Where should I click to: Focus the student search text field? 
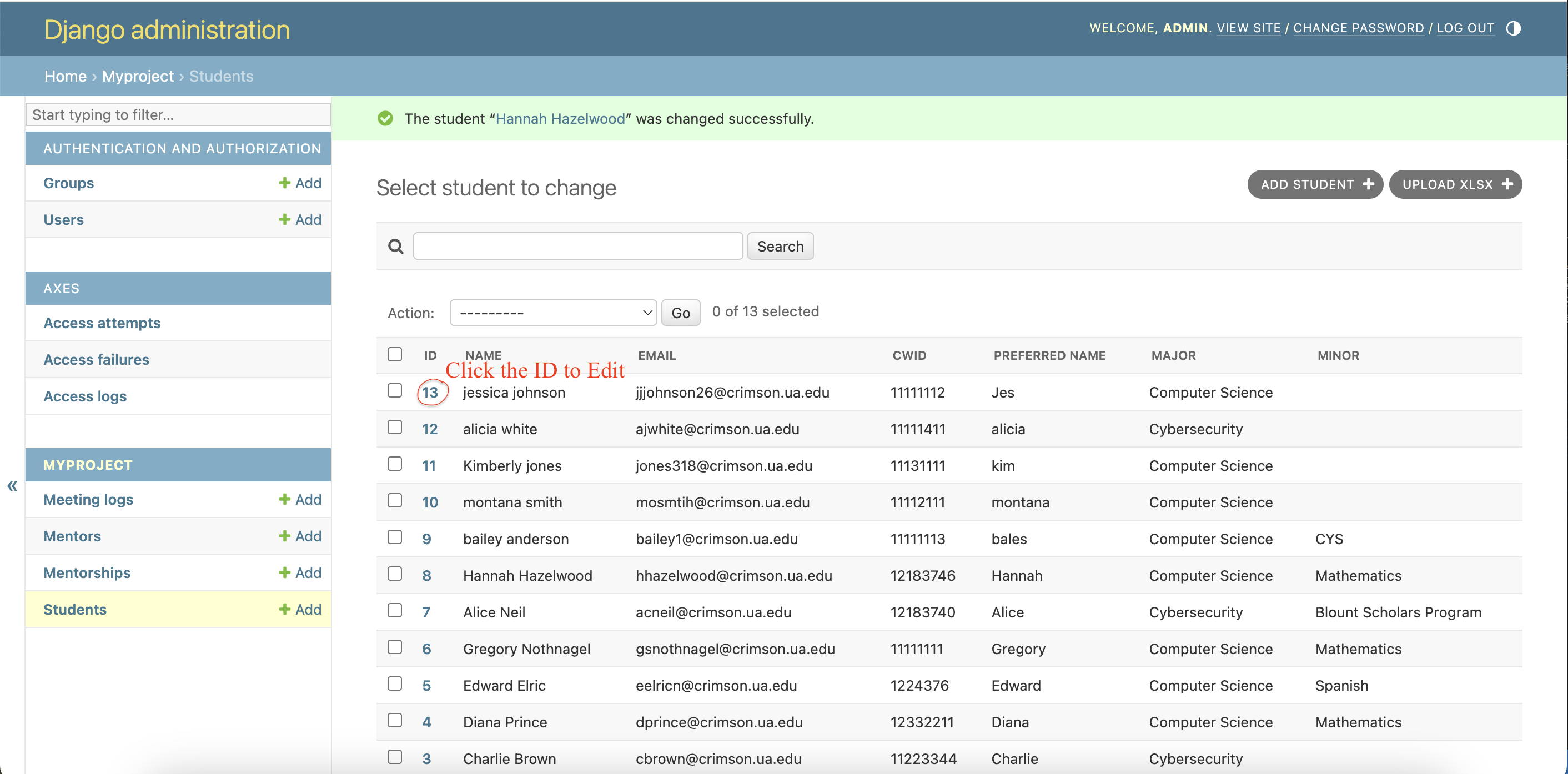577,246
